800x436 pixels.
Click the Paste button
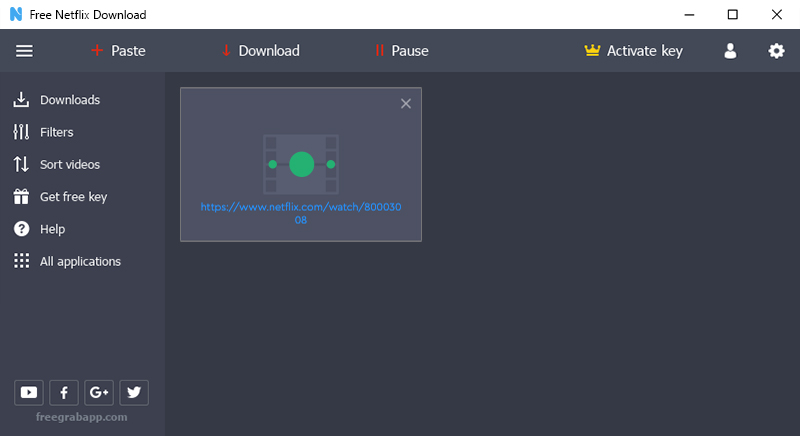point(118,51)
